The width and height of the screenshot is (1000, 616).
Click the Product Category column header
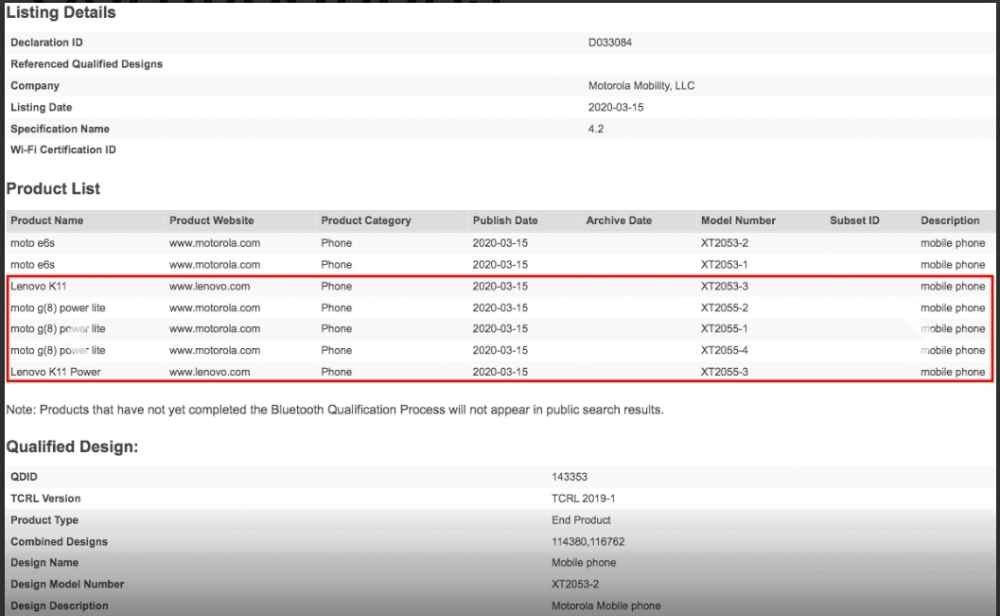point(365,221)
